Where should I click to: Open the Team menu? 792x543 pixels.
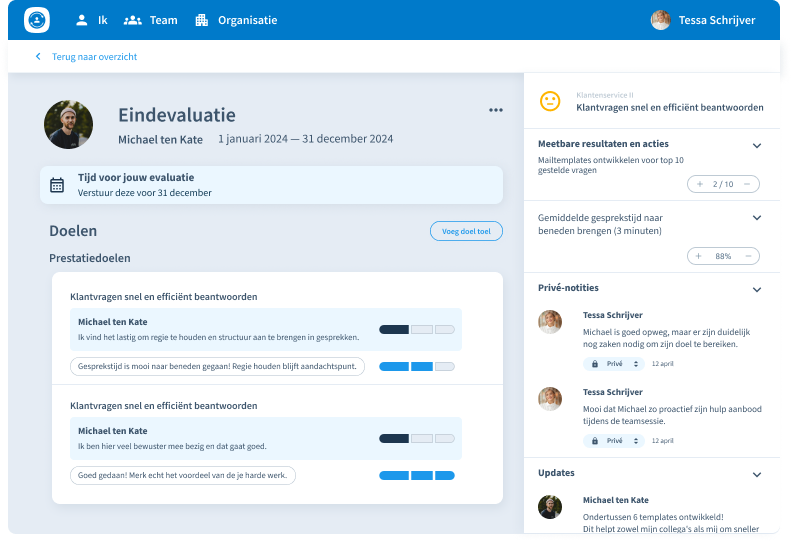point(151,20)
